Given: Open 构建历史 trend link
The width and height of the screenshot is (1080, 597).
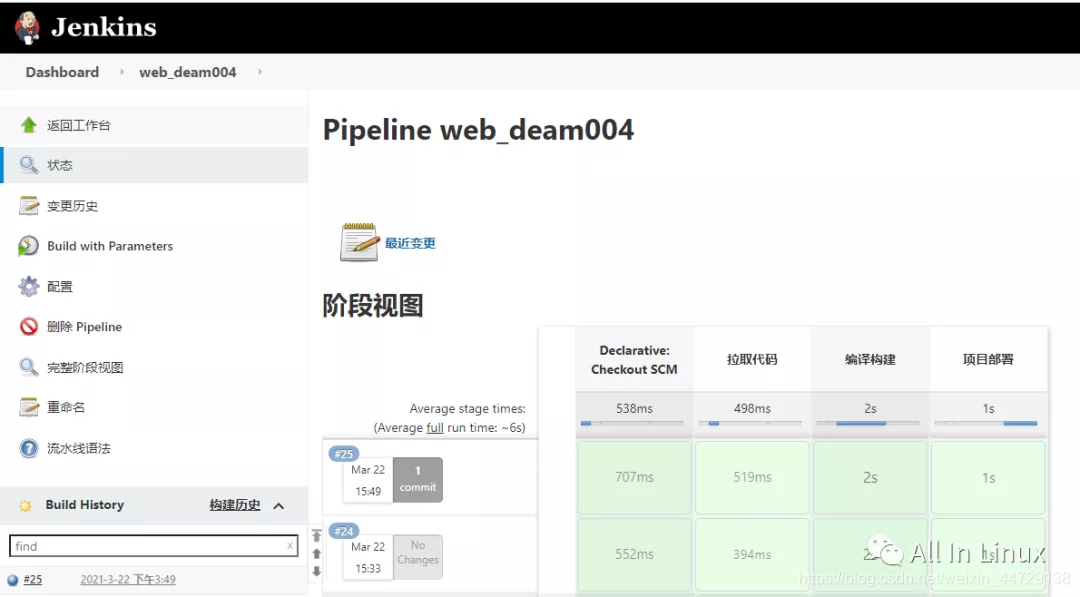Looking at the screenshot, I should (x=235, y=505).
